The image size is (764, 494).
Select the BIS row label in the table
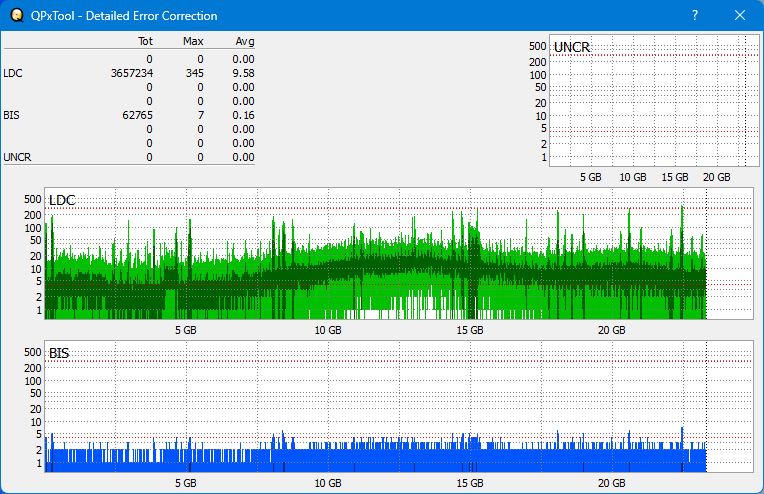pyautogui.click(x=11, y=115)
